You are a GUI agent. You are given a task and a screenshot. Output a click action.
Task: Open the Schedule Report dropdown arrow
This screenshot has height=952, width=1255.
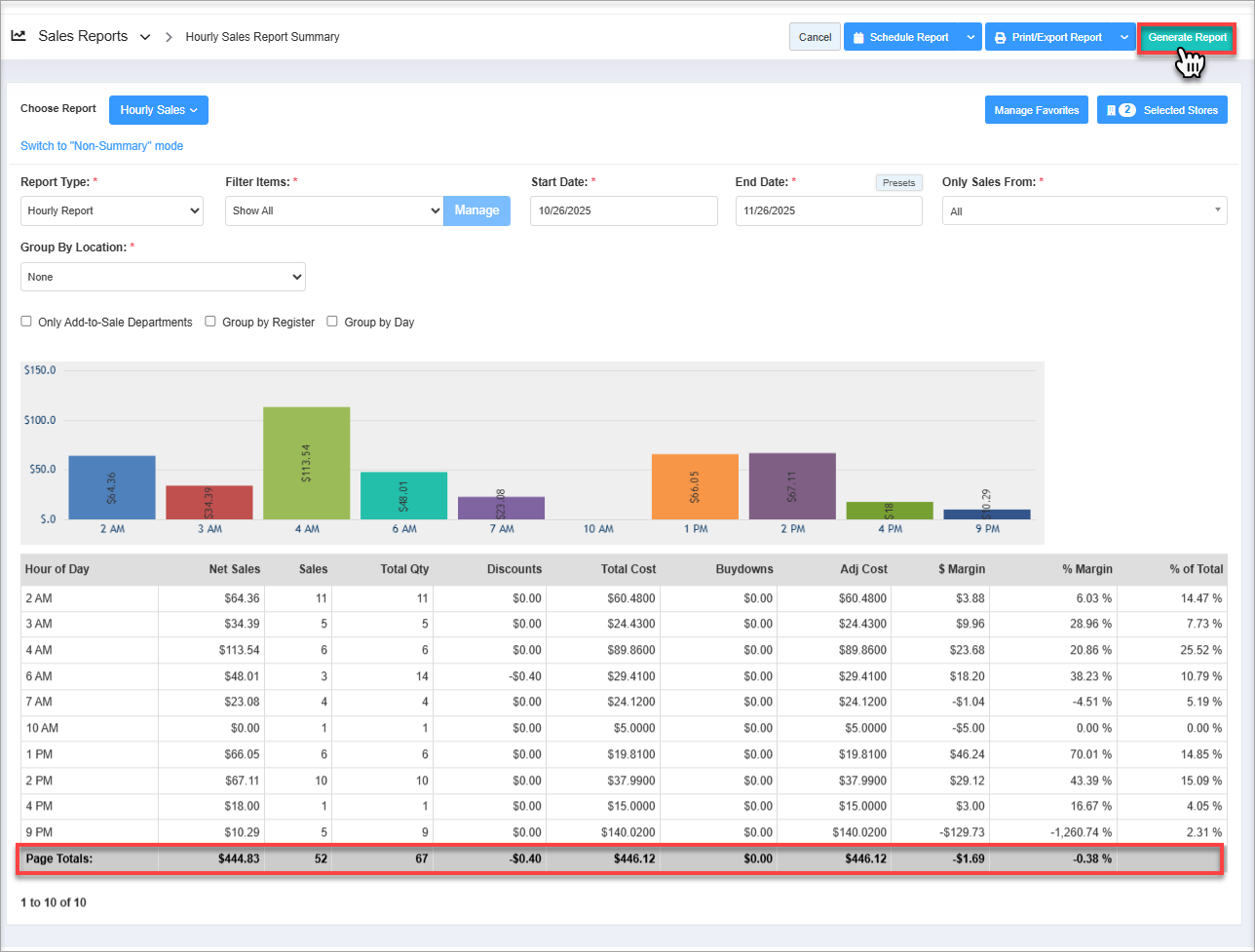click(970, 38)
